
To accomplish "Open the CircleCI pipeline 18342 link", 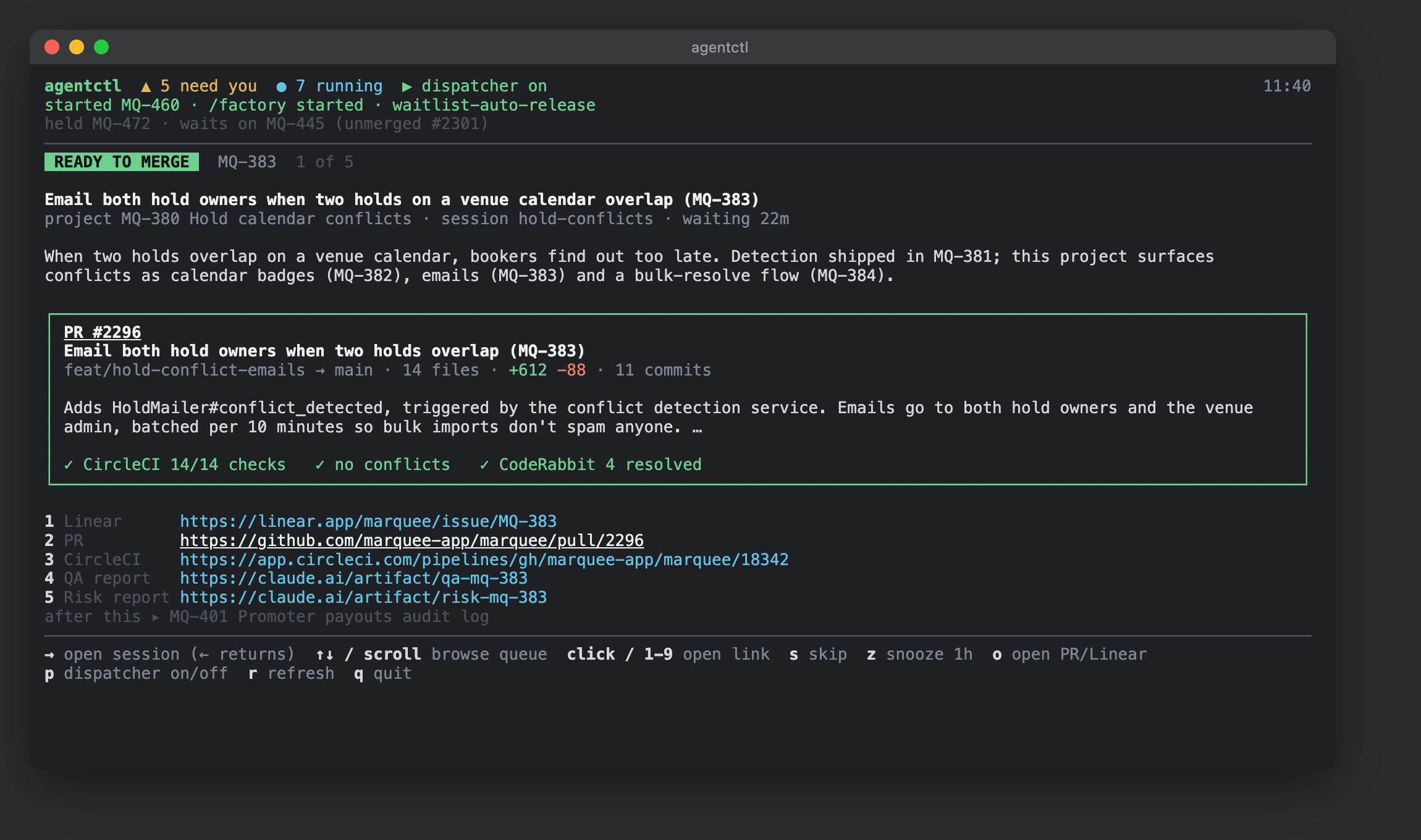I will [x=484, y=560].
